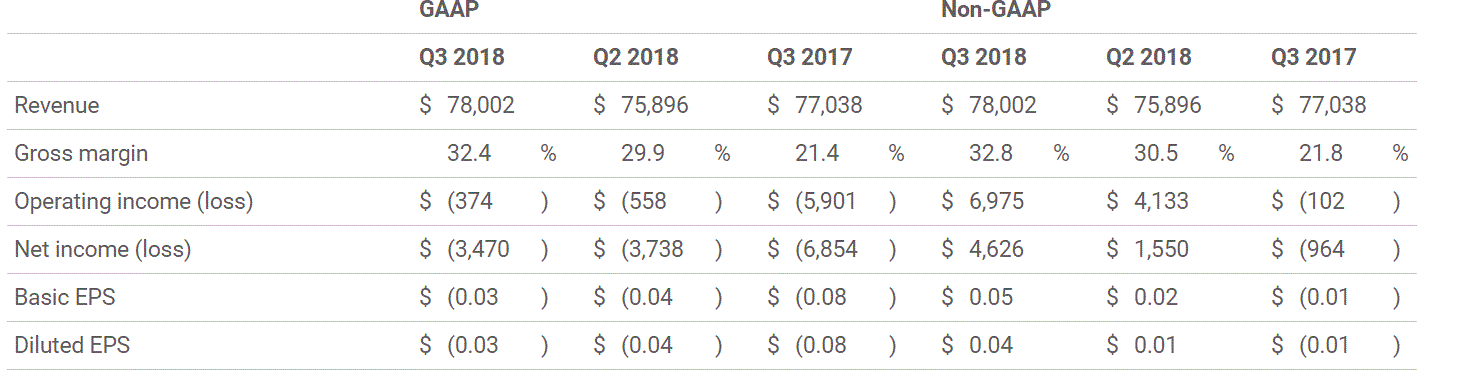
Task: Click the Operating income (loss) row label
Action: click(133, 201)
